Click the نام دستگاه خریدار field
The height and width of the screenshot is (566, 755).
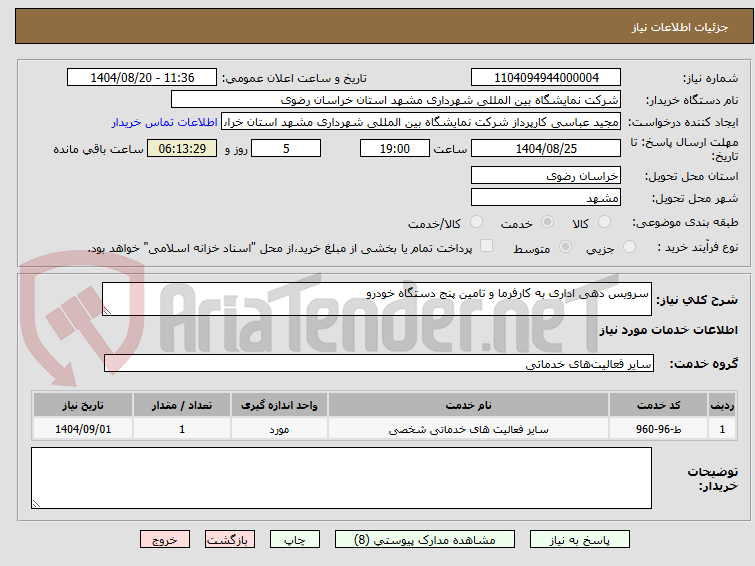coord(395,100)
